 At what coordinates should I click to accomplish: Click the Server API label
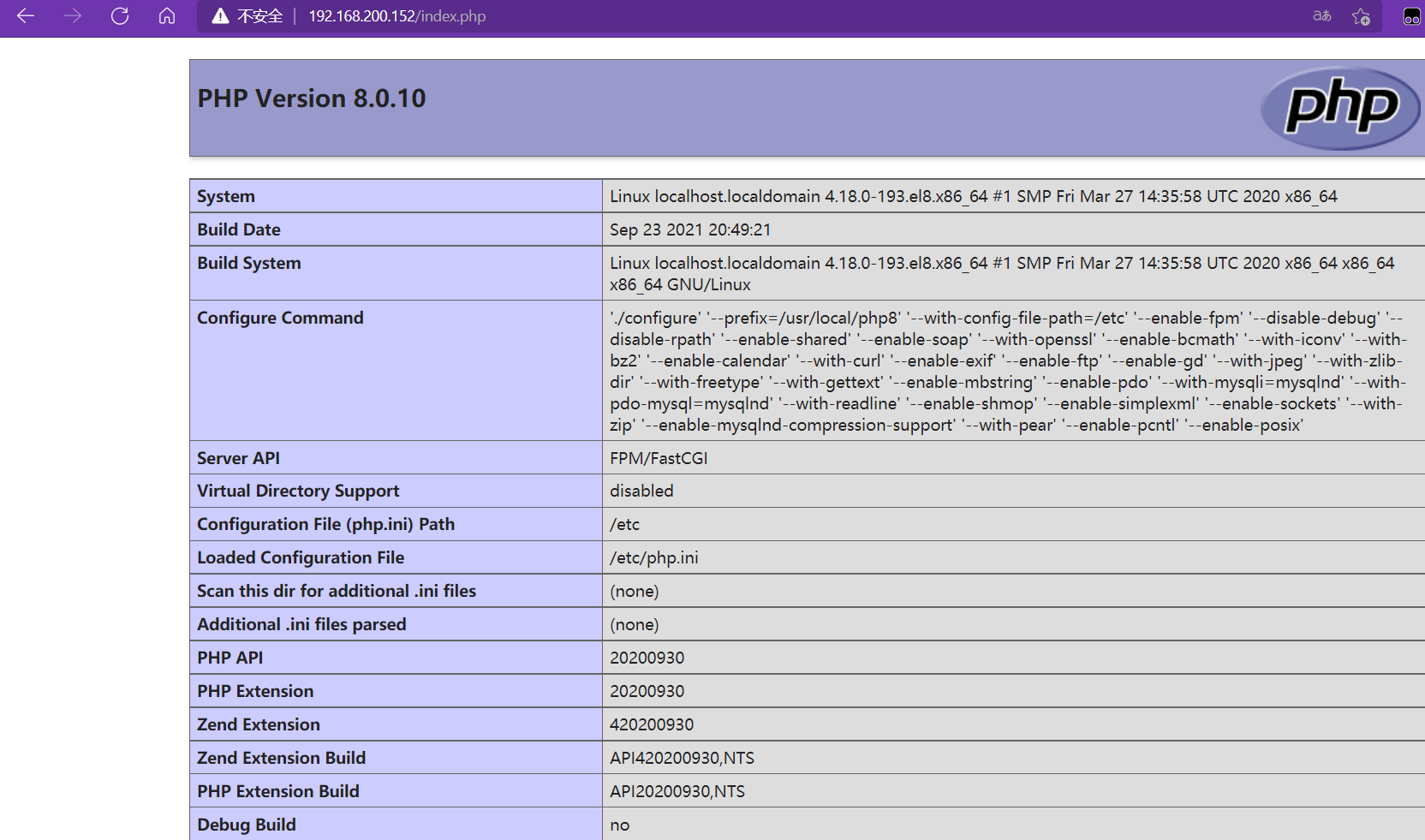click(x=238, y=458)
